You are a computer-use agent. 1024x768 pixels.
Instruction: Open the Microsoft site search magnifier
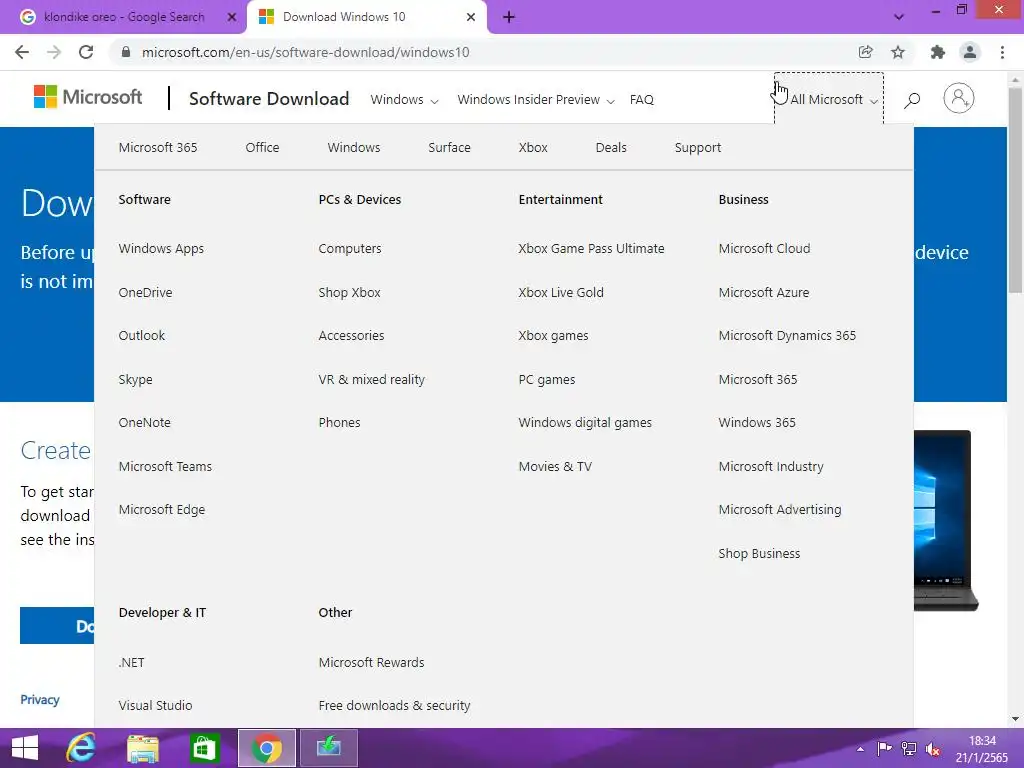pyautogui.click(x=912, y=99)
